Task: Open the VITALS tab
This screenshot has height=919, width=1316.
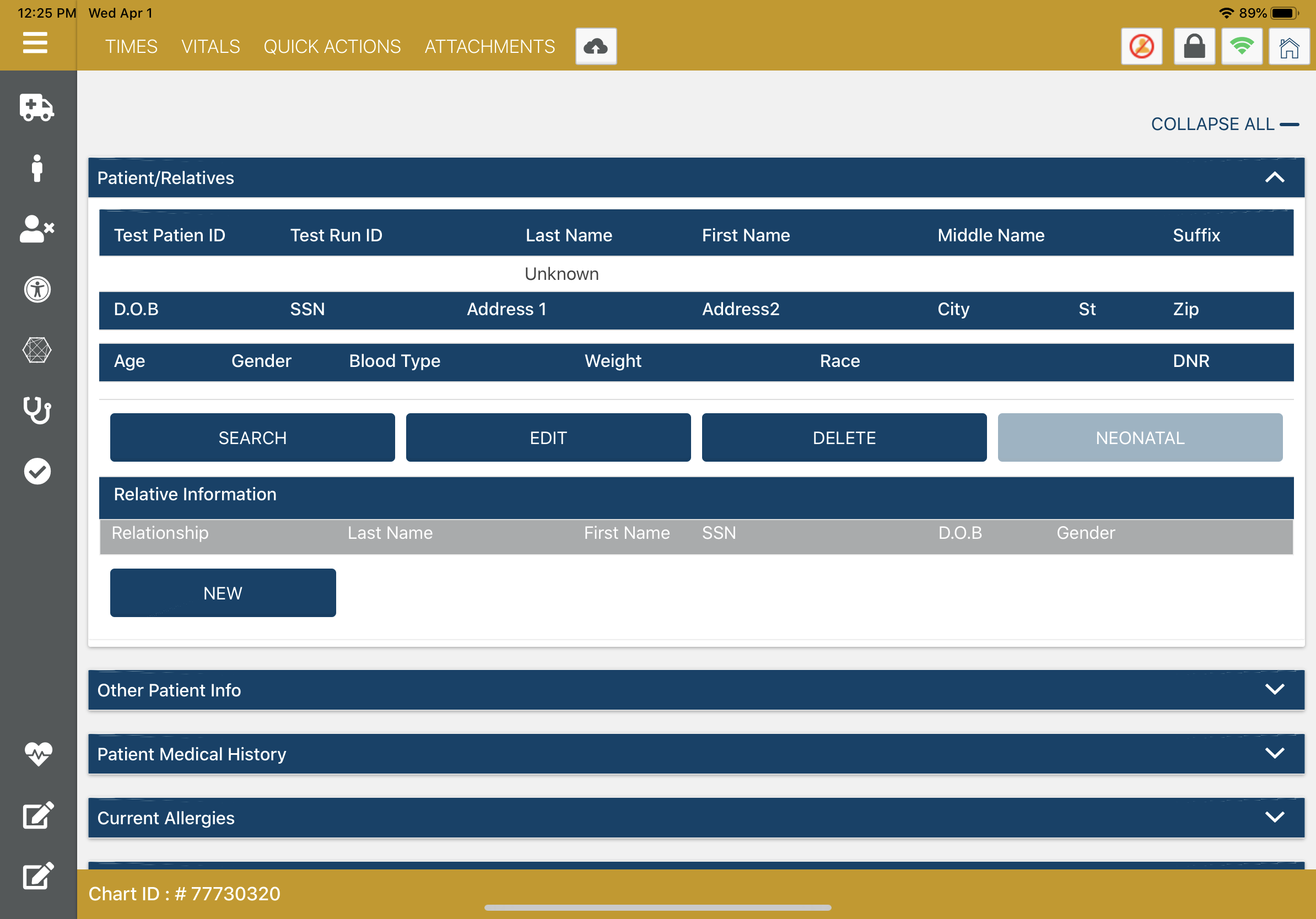Action: click(x=211, y=46)
